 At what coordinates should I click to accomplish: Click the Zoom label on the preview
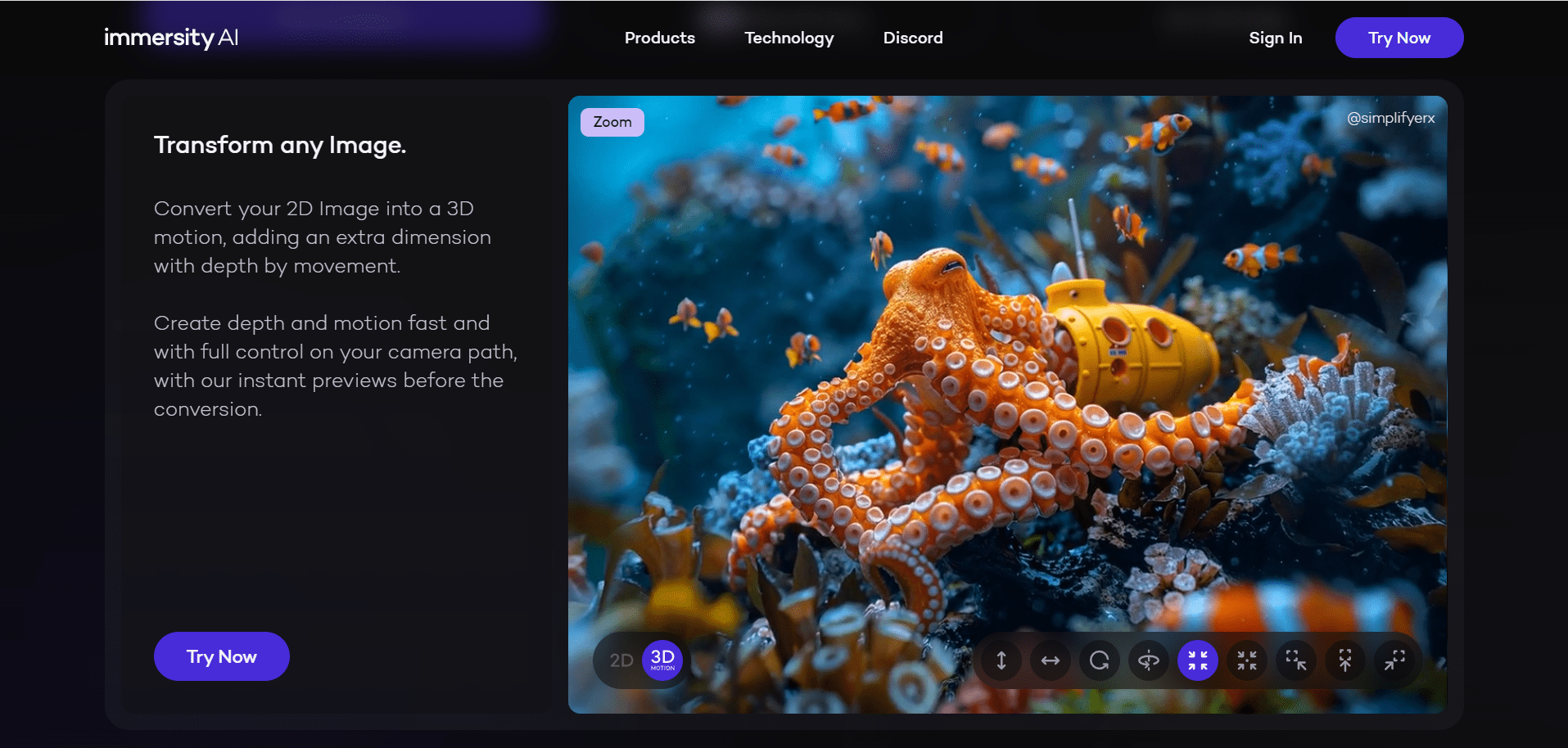click(x=612, y=121)
